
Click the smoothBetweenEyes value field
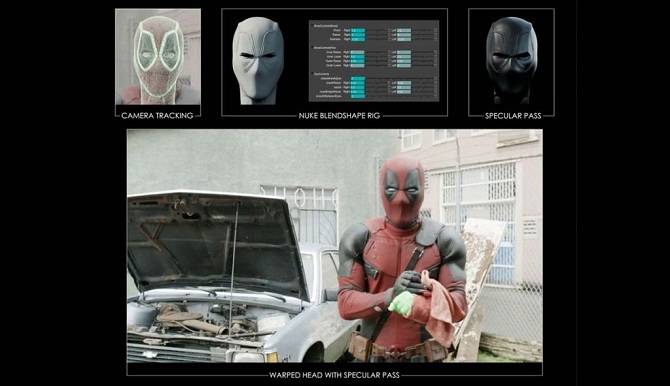pos(358,96)
